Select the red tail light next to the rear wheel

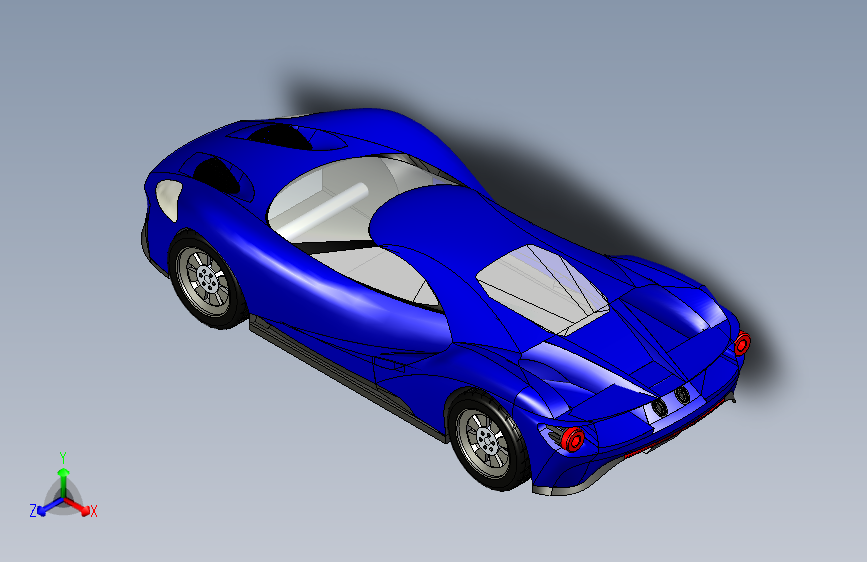point(572,439)
